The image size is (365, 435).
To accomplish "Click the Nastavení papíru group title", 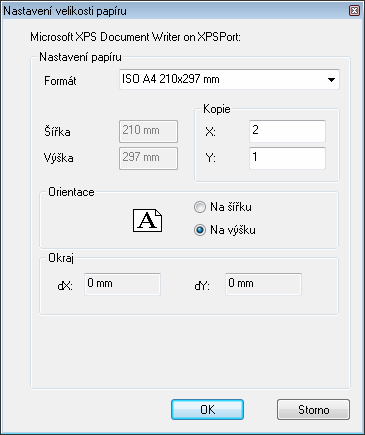I will point(80,57).
